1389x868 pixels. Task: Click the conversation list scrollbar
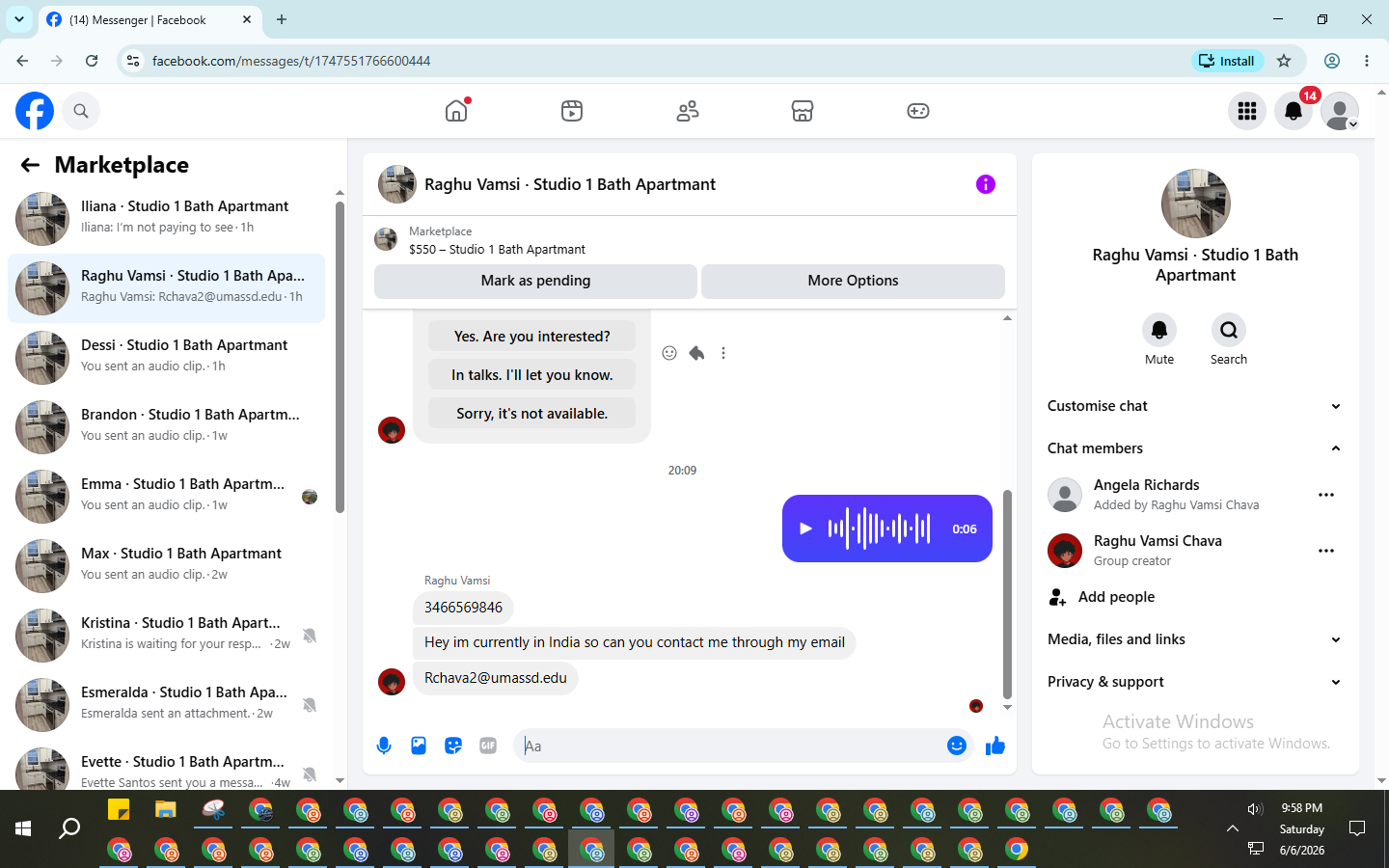tap(340, 357)
